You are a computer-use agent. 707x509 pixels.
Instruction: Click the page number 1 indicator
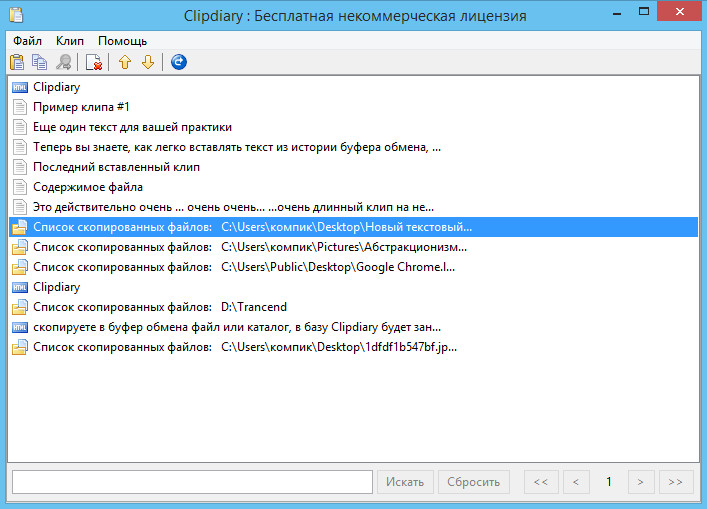[x=609, y=482]
